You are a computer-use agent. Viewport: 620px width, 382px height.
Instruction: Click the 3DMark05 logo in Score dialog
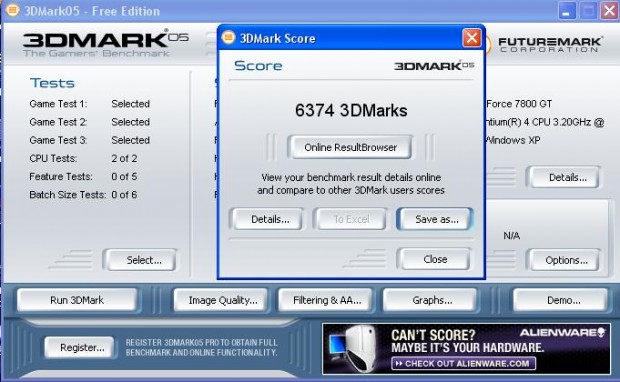[x=434, y=65]
